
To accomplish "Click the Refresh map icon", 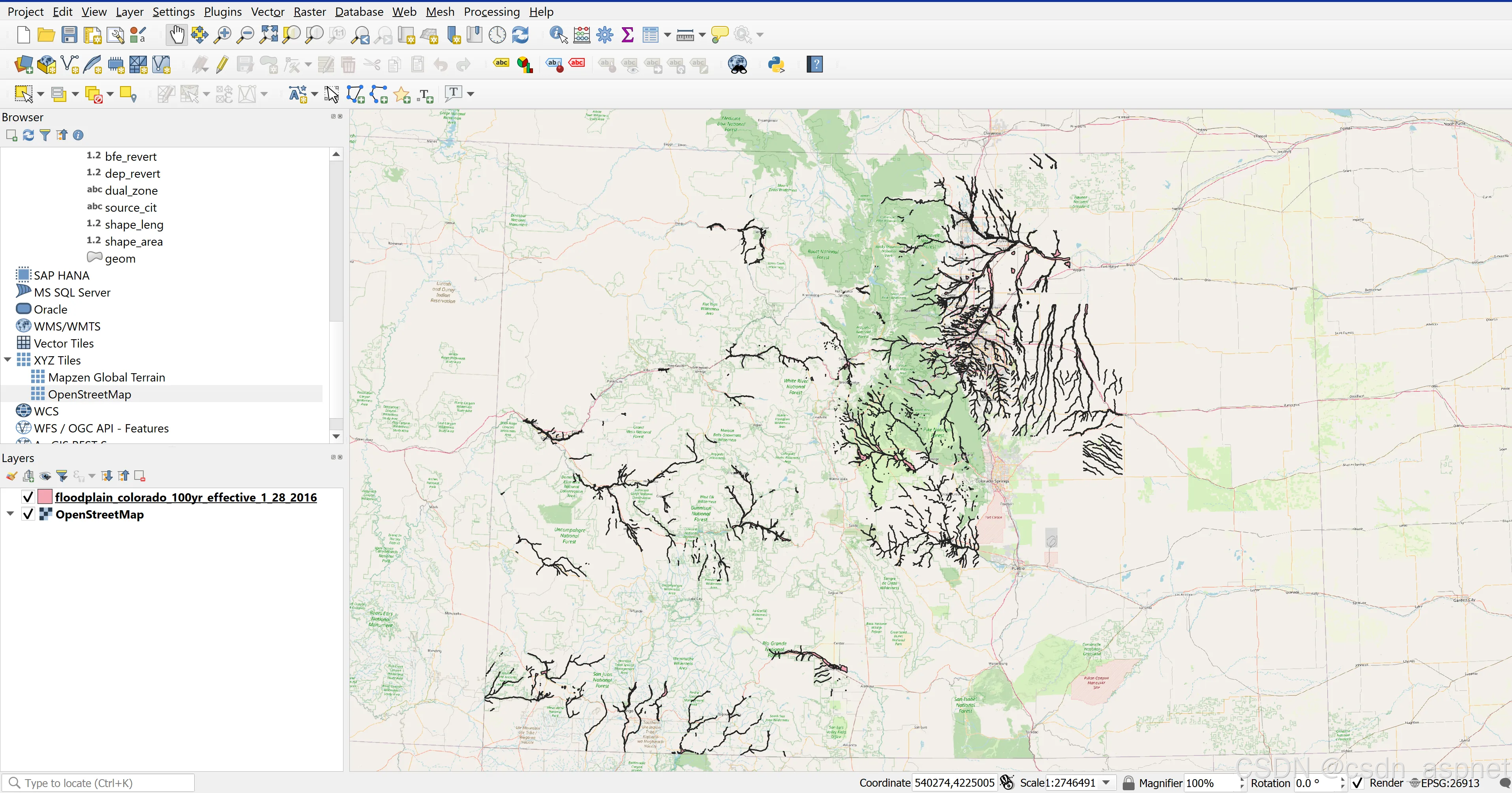I will tap(521, 35).
